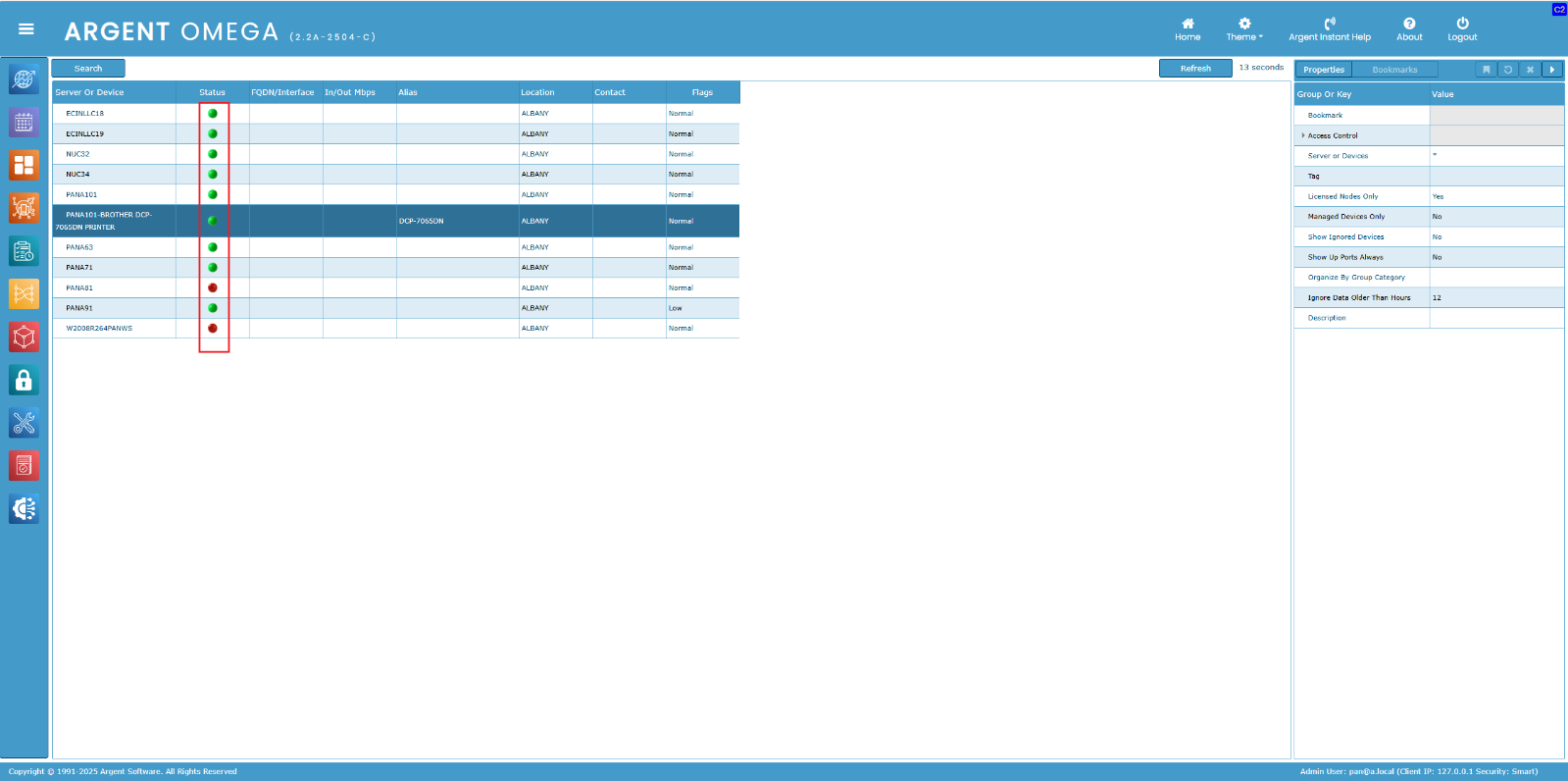This screenshot has height=781, width=1568.
Task: Click the bookmark icon in Properties toolbar
Action: click(x=1487, y=70)
